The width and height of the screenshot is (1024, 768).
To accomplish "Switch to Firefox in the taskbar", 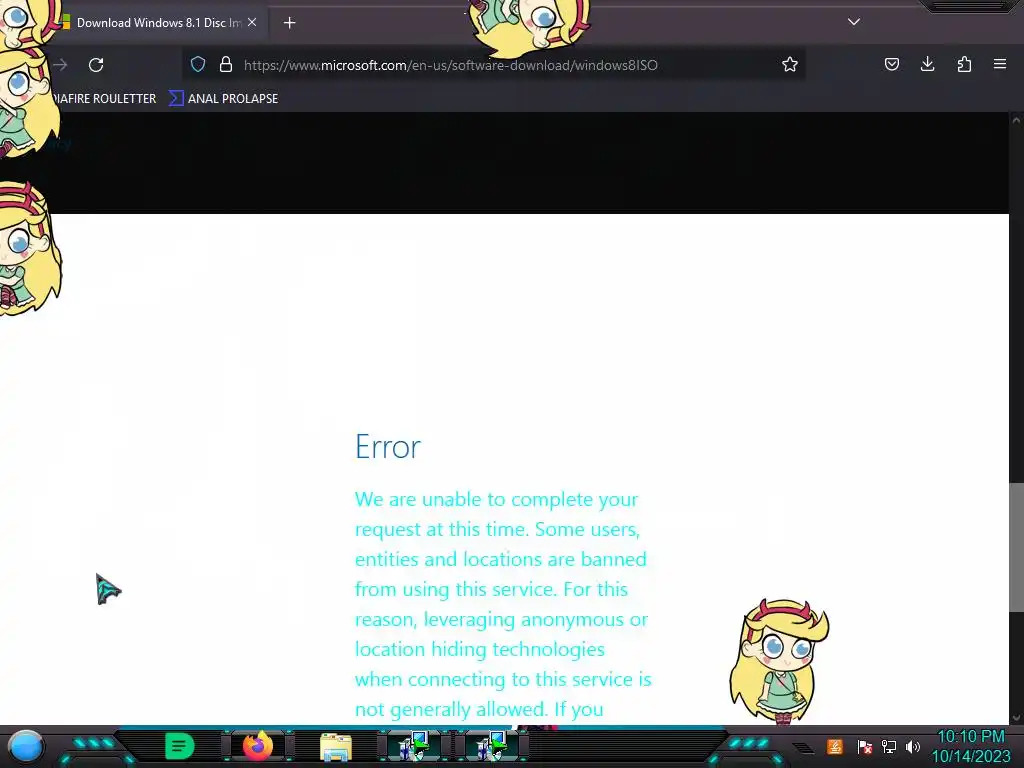I will tap(257, 746).
